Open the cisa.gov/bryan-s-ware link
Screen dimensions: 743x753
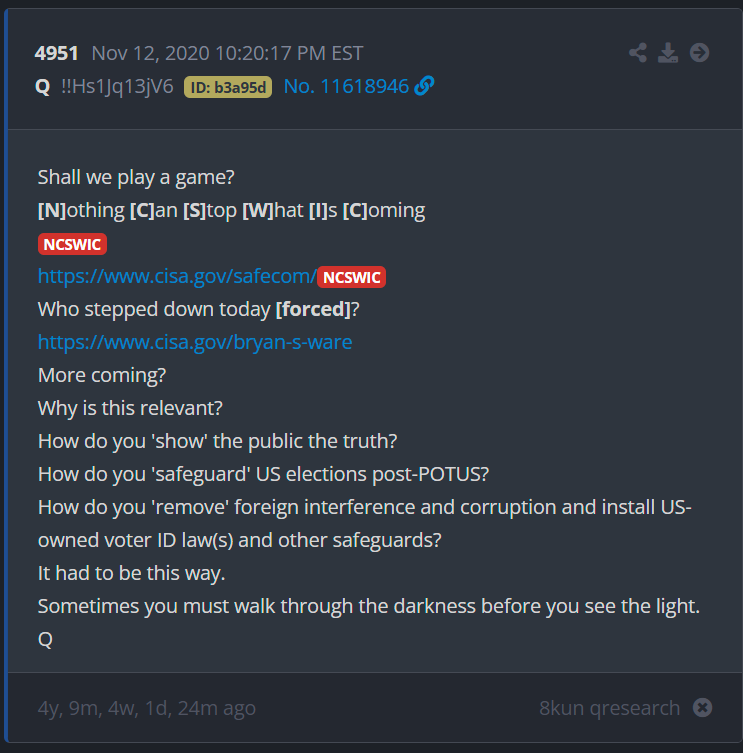(195, 342)
